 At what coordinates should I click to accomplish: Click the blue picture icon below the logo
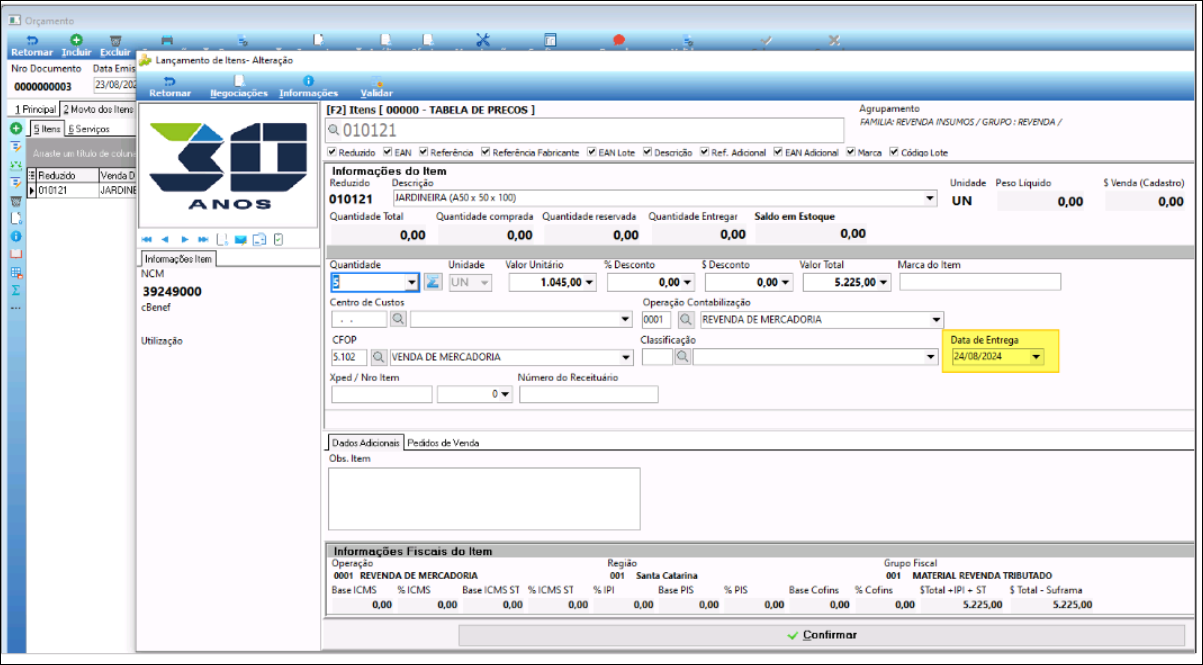tap(240, 239)
